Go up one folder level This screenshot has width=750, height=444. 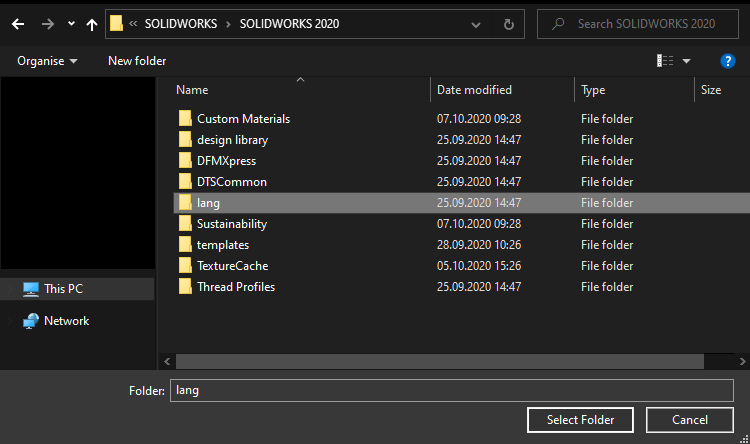point(92,24)
